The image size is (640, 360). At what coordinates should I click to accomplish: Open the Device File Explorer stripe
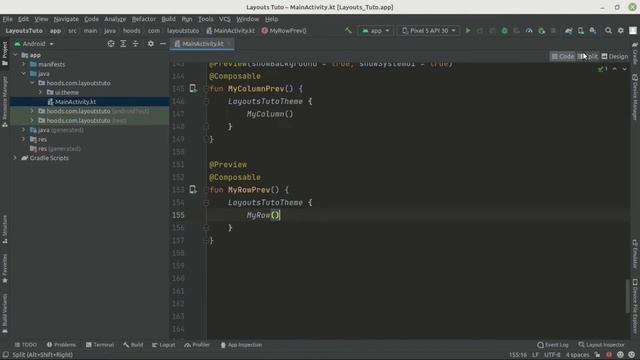coord(635,306)
